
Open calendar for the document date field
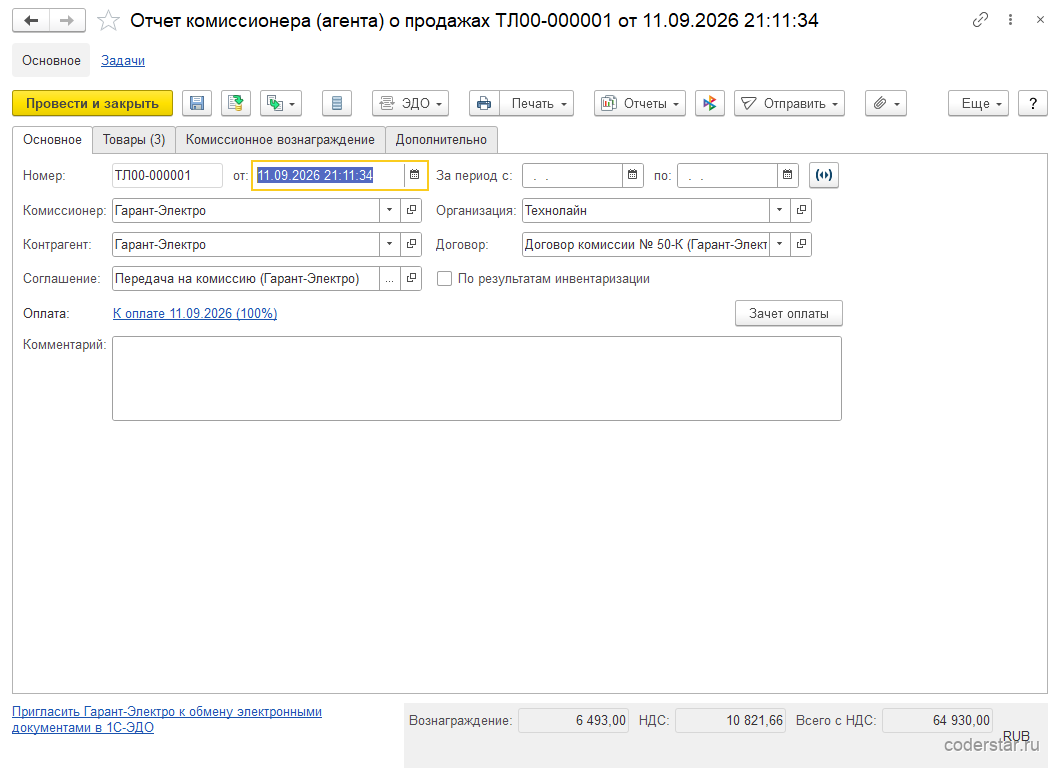[x=415, y=175]
